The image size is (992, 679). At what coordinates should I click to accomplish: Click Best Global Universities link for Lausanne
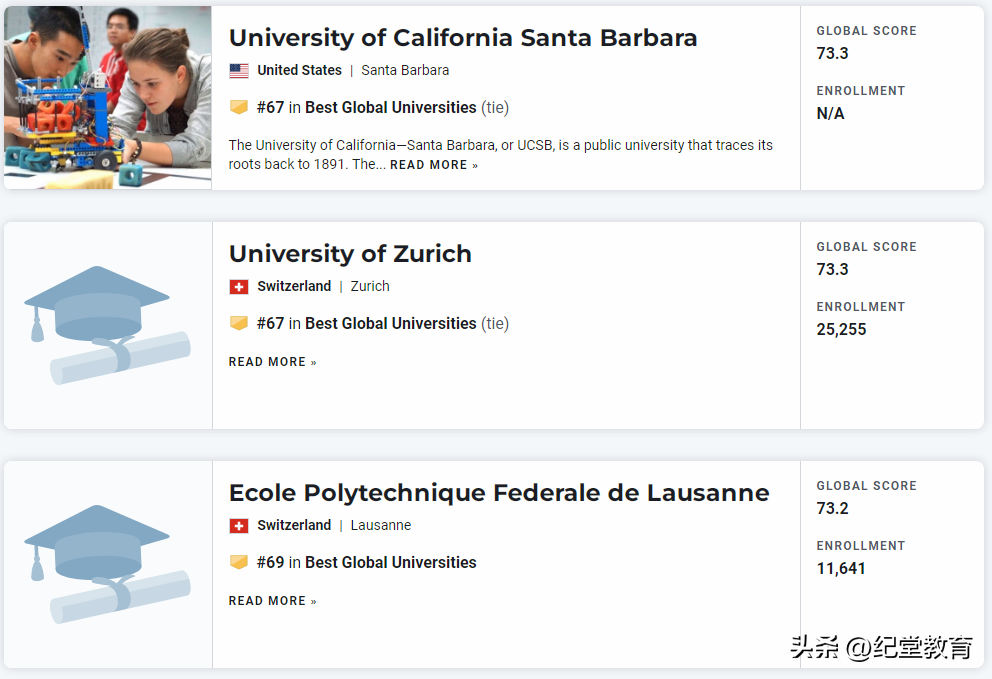[390, 562]
